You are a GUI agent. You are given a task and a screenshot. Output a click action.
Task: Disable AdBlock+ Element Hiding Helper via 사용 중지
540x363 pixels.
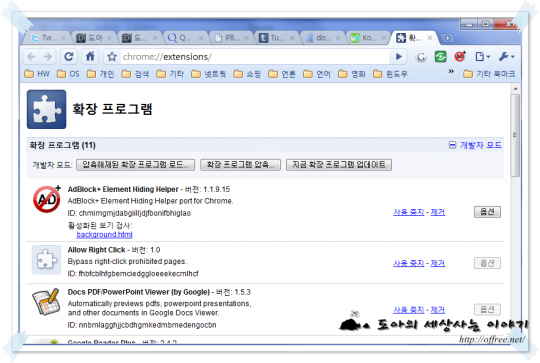[408, 212]
